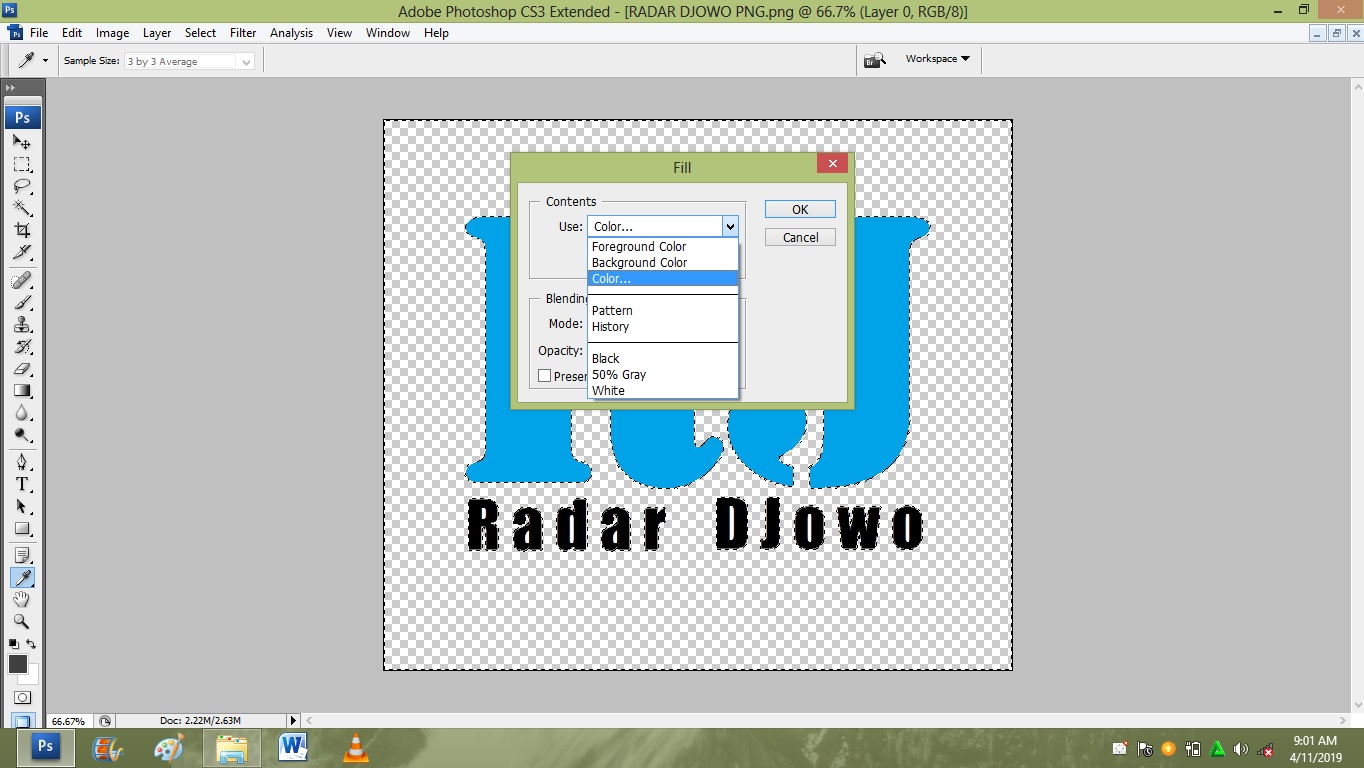
Task: Open Microsoft Word from the taskbar
Action: tap(293, 747)
